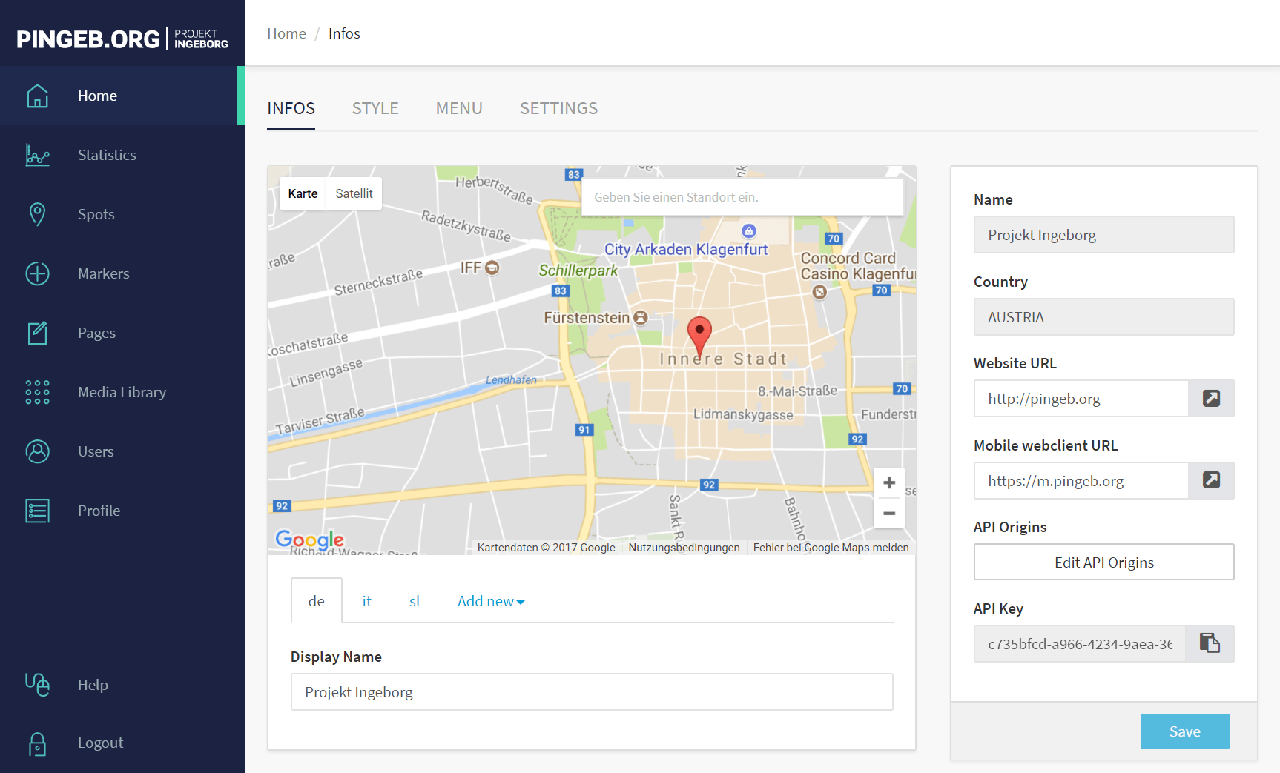The width and height of the screenshot is (1280, 773).
Task: Copy the API Key with clipboard icon
Action: pyautogui.click(x=1210, y=643)
